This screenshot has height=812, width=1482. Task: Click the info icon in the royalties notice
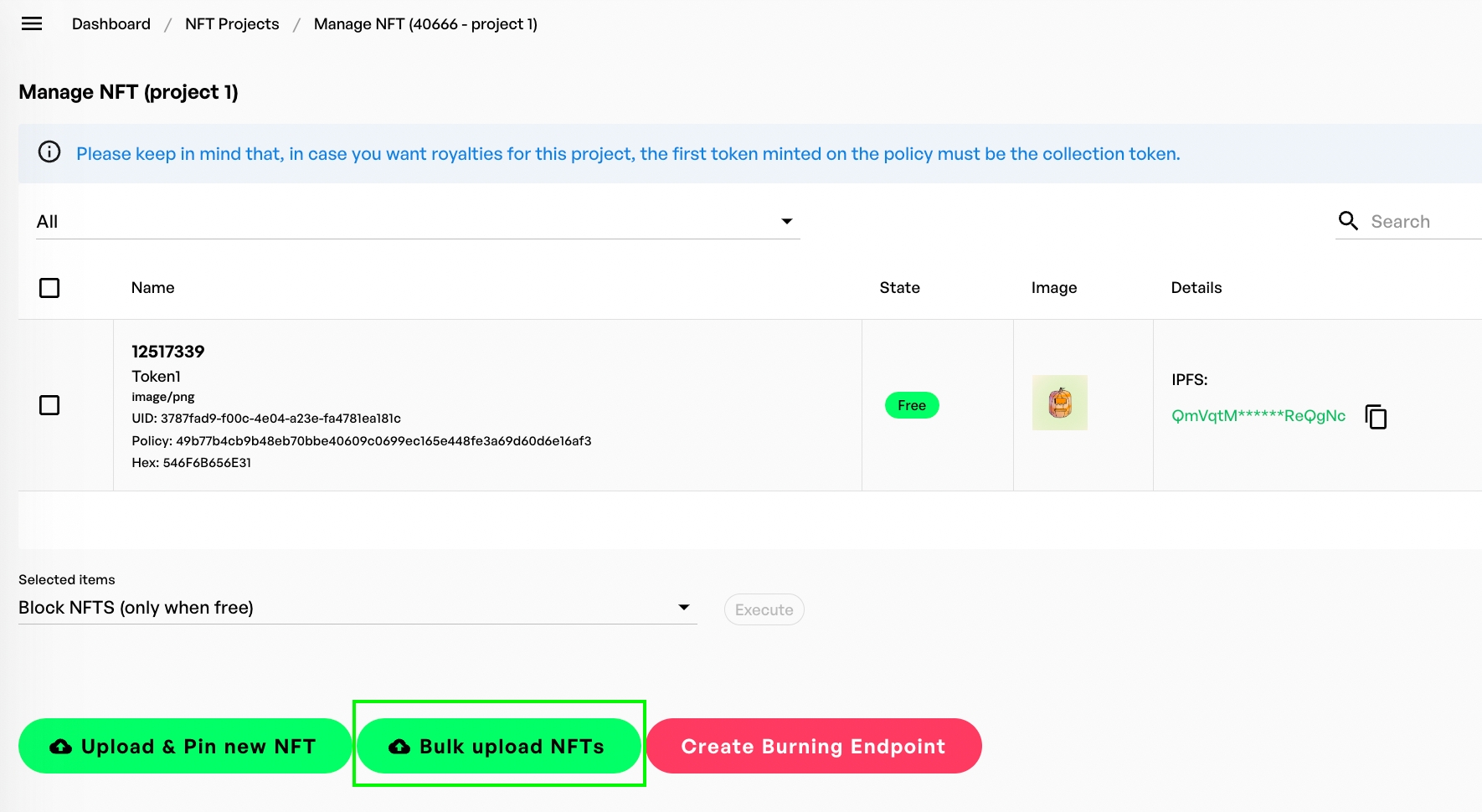click(49, 152)
